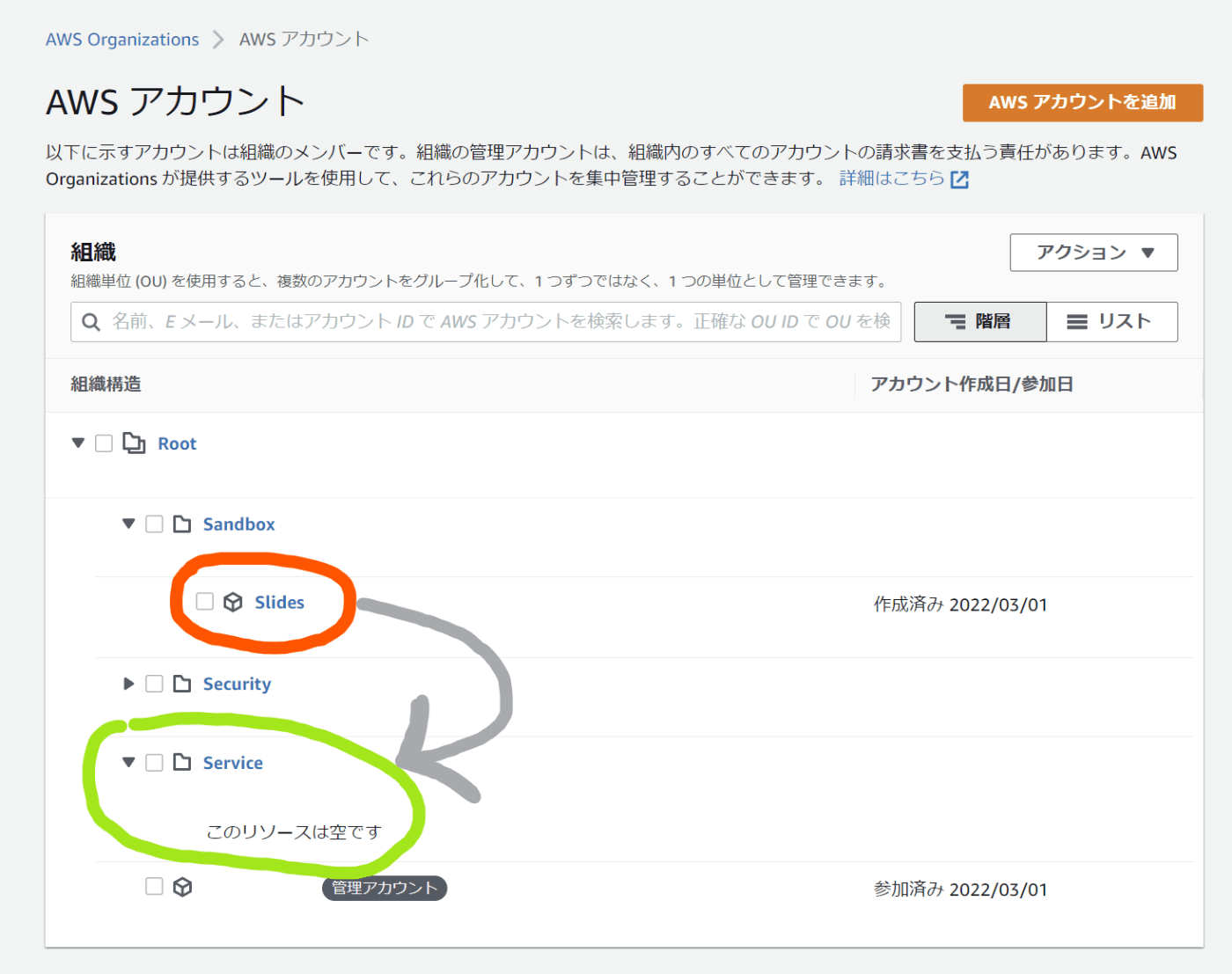
Task: Click the 作成済み 2022/03/01 date
Action: [x=960, y=604]
